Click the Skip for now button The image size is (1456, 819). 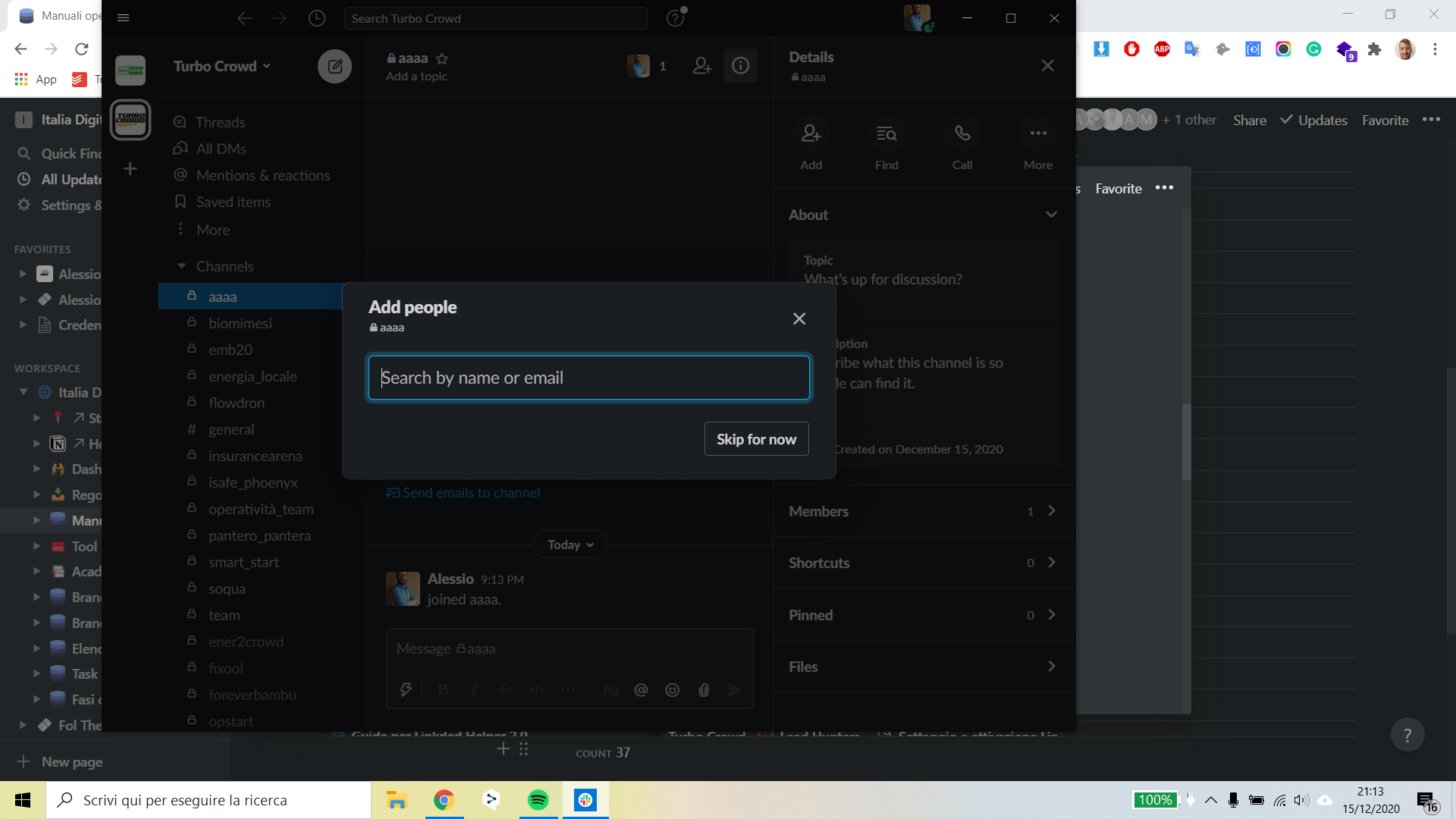coord(756,439)
